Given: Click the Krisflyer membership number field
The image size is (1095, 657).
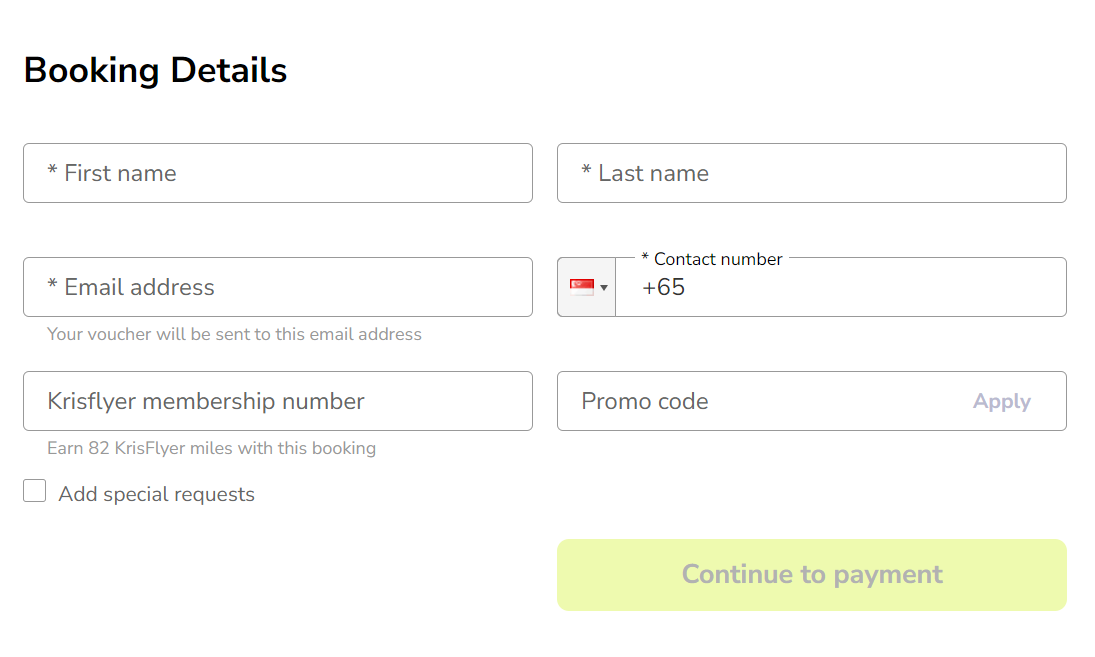Looking at the screenshot, I should (x=278, y=401).
